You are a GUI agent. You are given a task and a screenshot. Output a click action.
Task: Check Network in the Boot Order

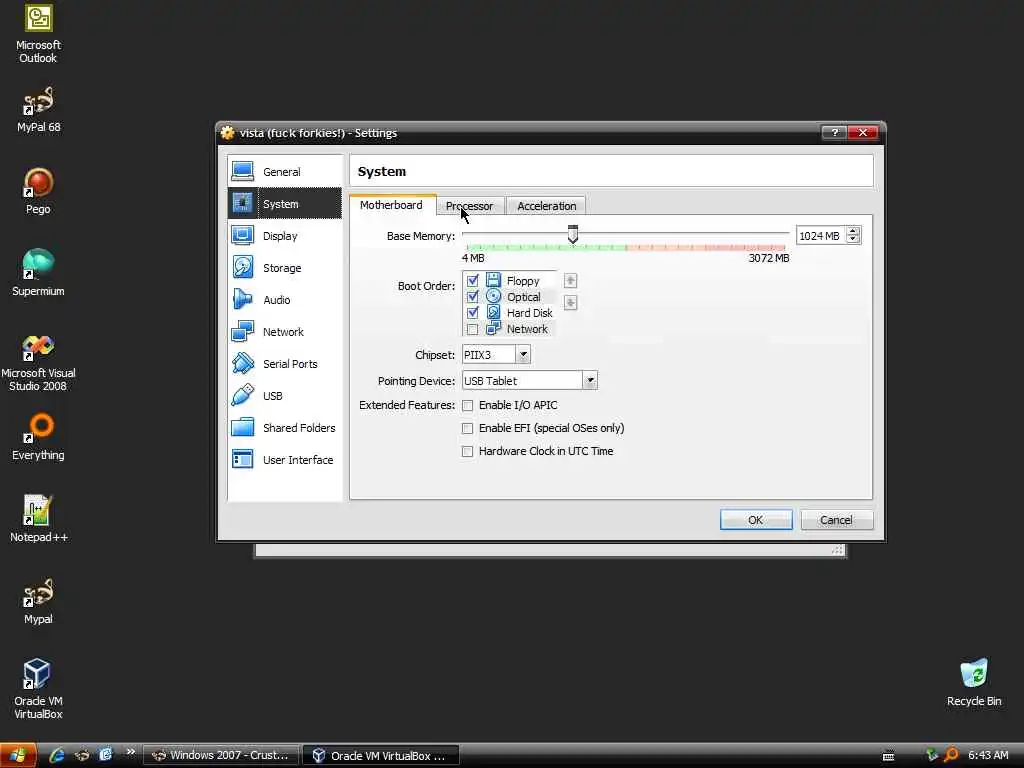(x=472, y=329)
